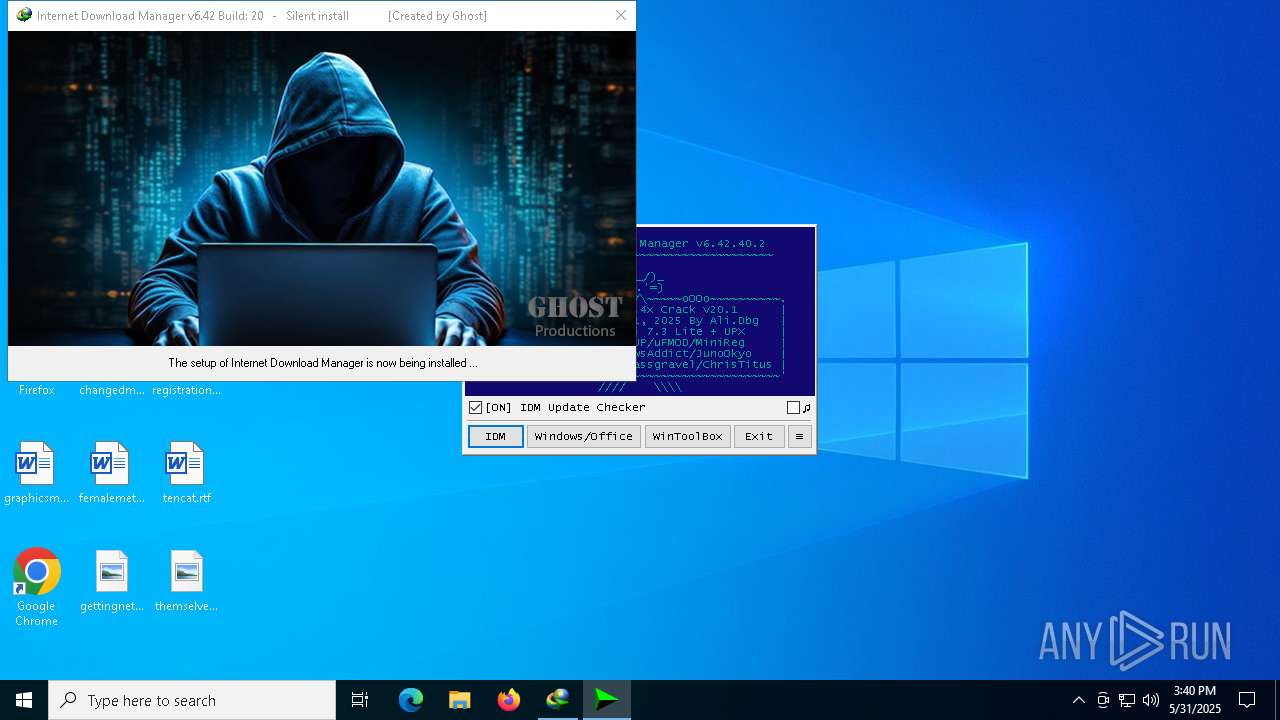Open graphicsm... Word document on desktop

36,474
